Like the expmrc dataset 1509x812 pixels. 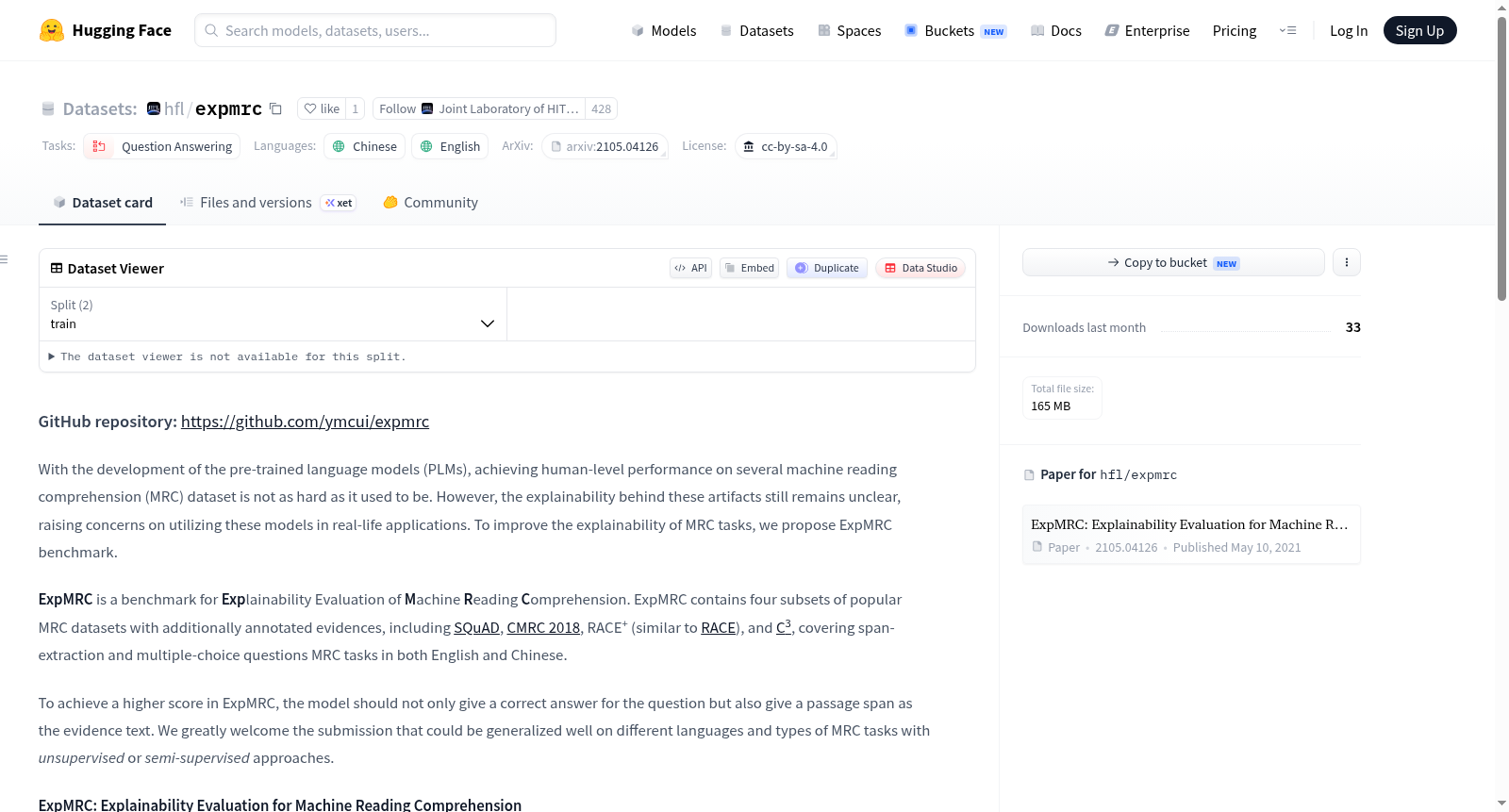(x=322, y=108)
